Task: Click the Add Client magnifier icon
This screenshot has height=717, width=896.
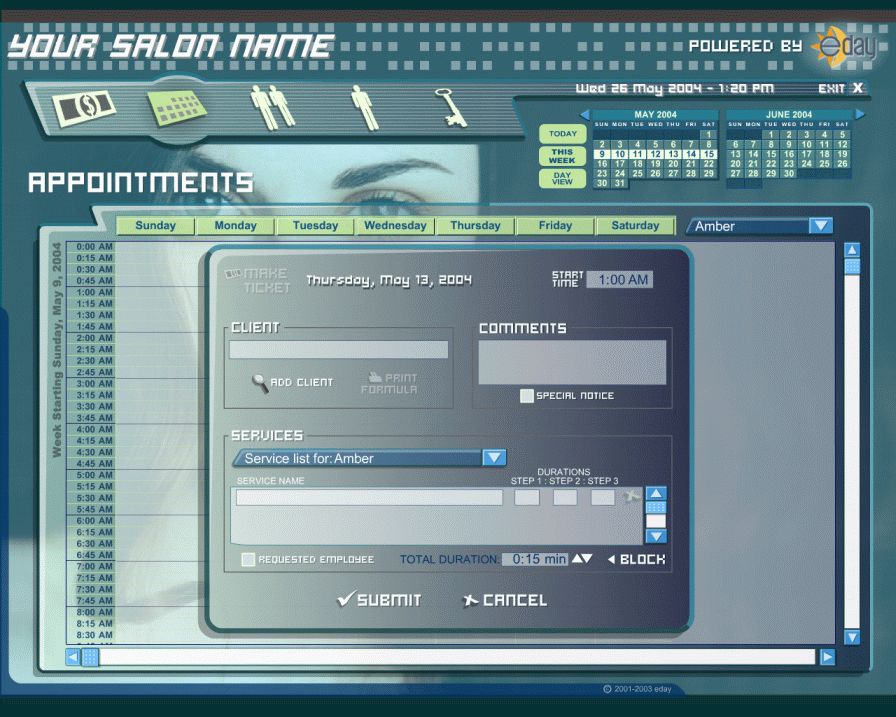Action: point(260,383)
